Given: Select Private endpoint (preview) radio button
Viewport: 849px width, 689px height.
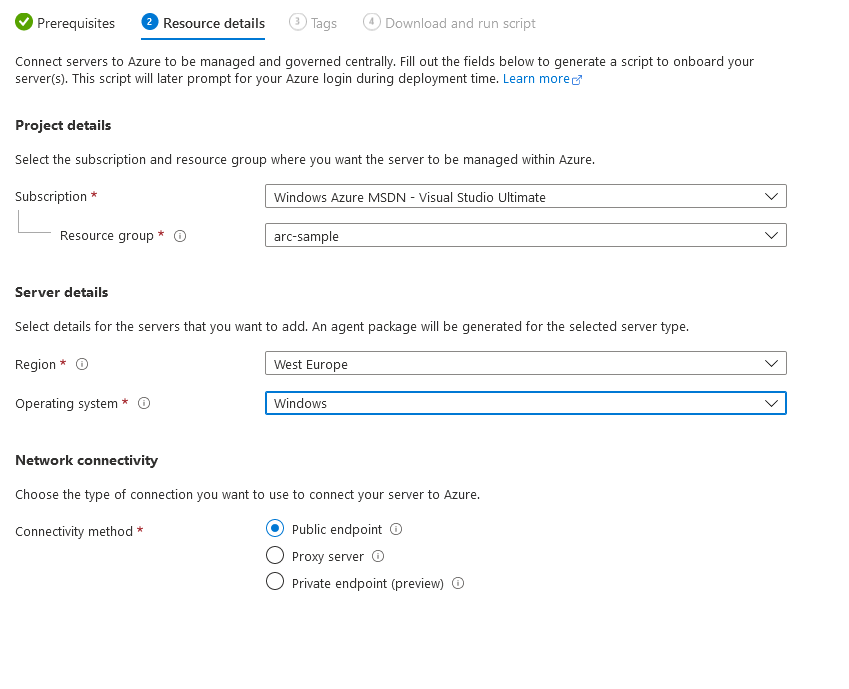Looking at the screenshot, I should [275, 582].
